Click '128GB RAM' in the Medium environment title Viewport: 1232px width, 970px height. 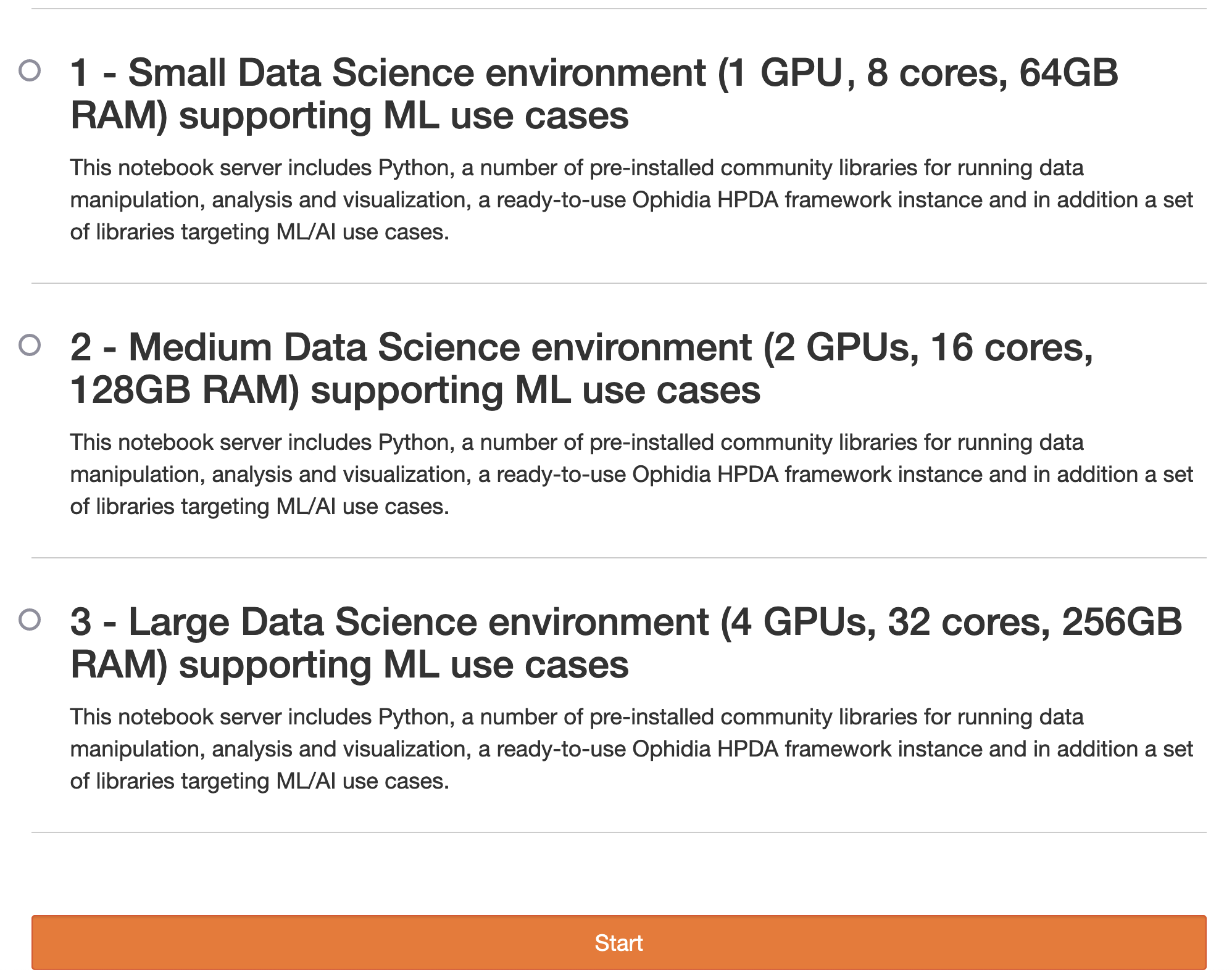pos(185,391)
